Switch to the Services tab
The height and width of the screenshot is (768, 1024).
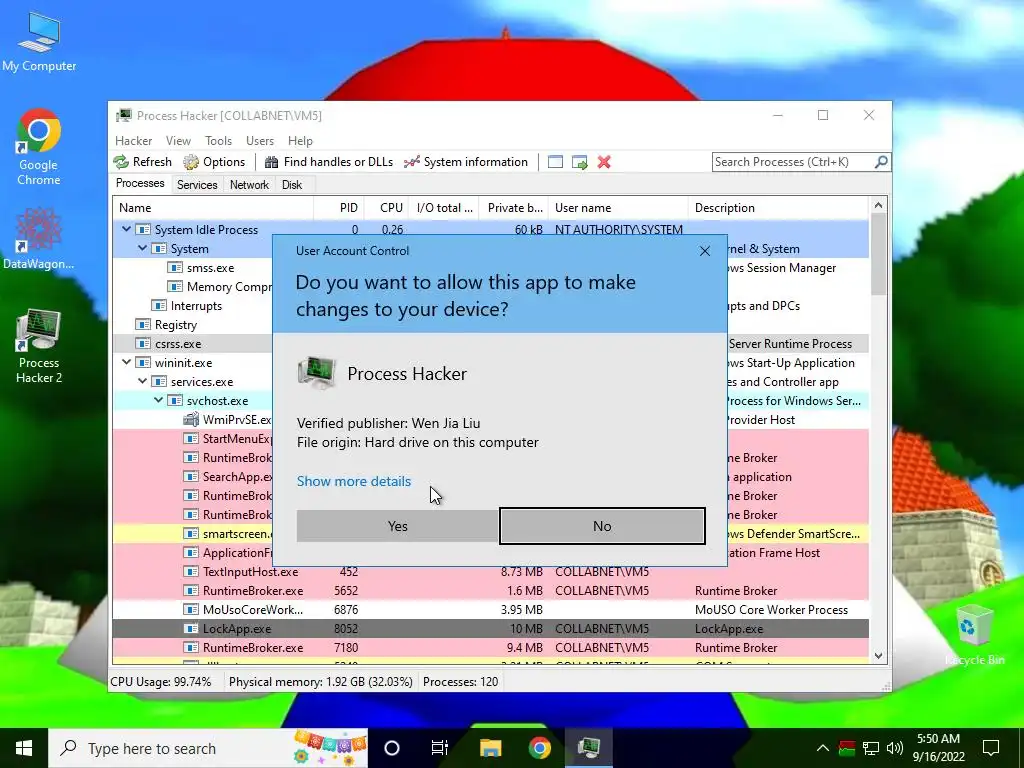pyautogui.click(x=197, y=185)
